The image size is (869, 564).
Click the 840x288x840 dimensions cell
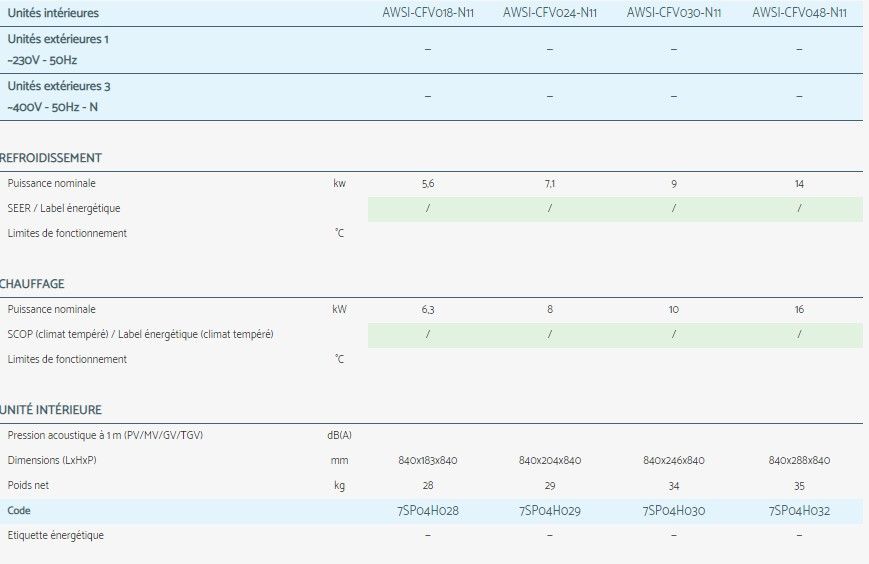pyautogui.click(x=799, y=461)
